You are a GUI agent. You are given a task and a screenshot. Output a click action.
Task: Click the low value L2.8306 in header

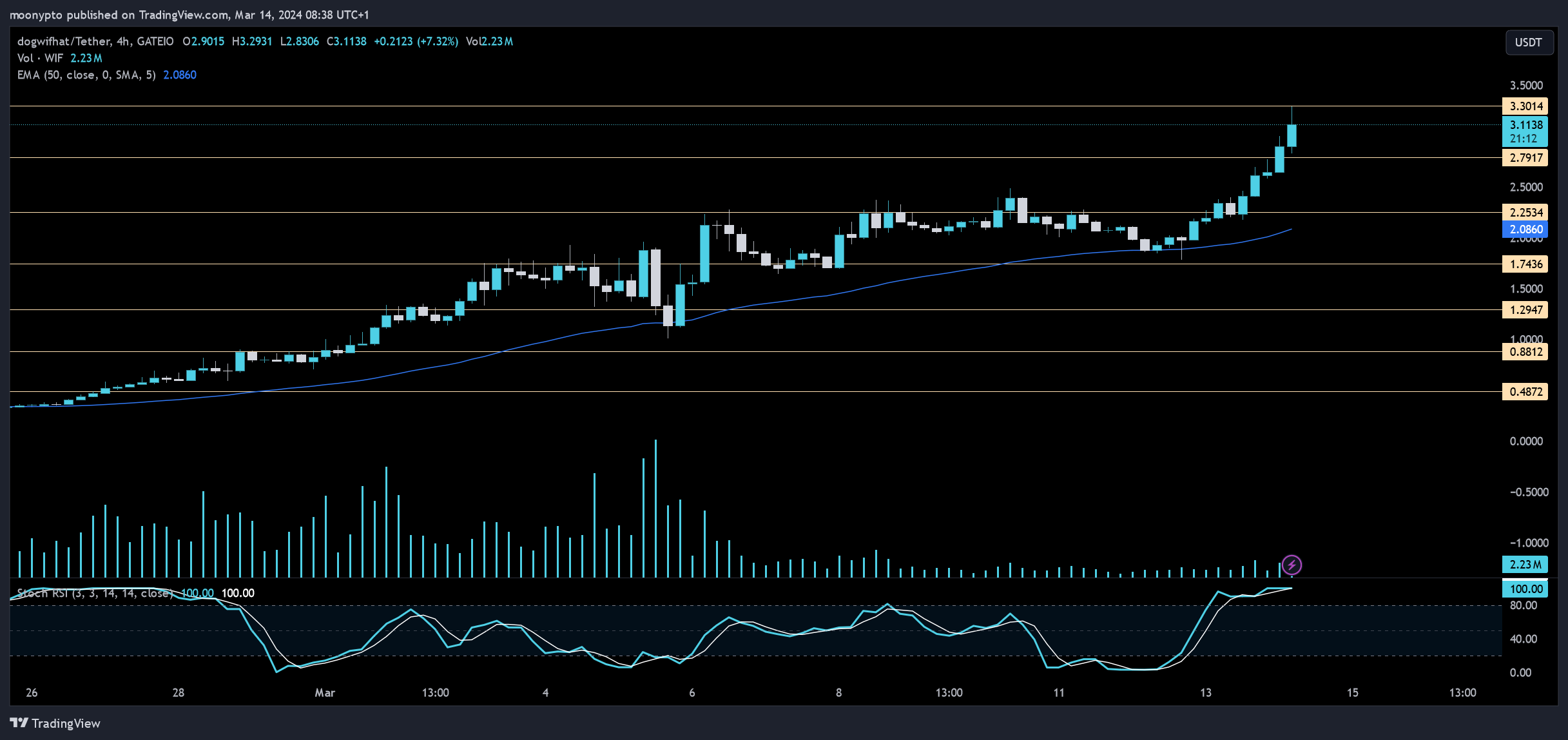click(300, 41)
